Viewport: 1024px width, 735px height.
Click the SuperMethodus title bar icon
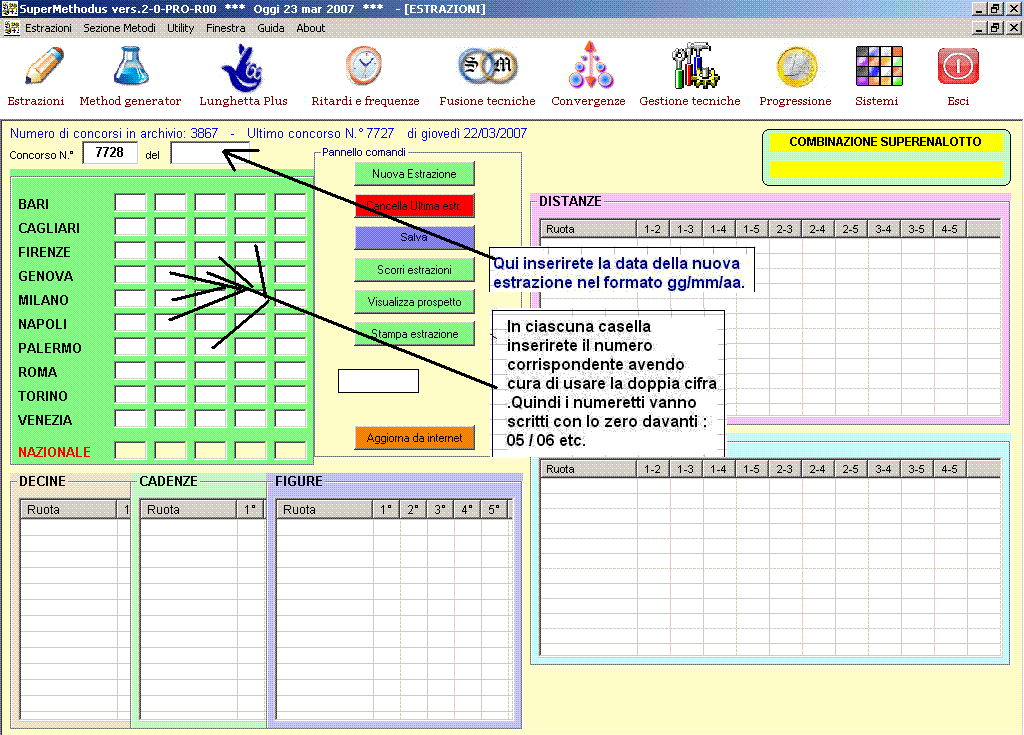point(8,8)
